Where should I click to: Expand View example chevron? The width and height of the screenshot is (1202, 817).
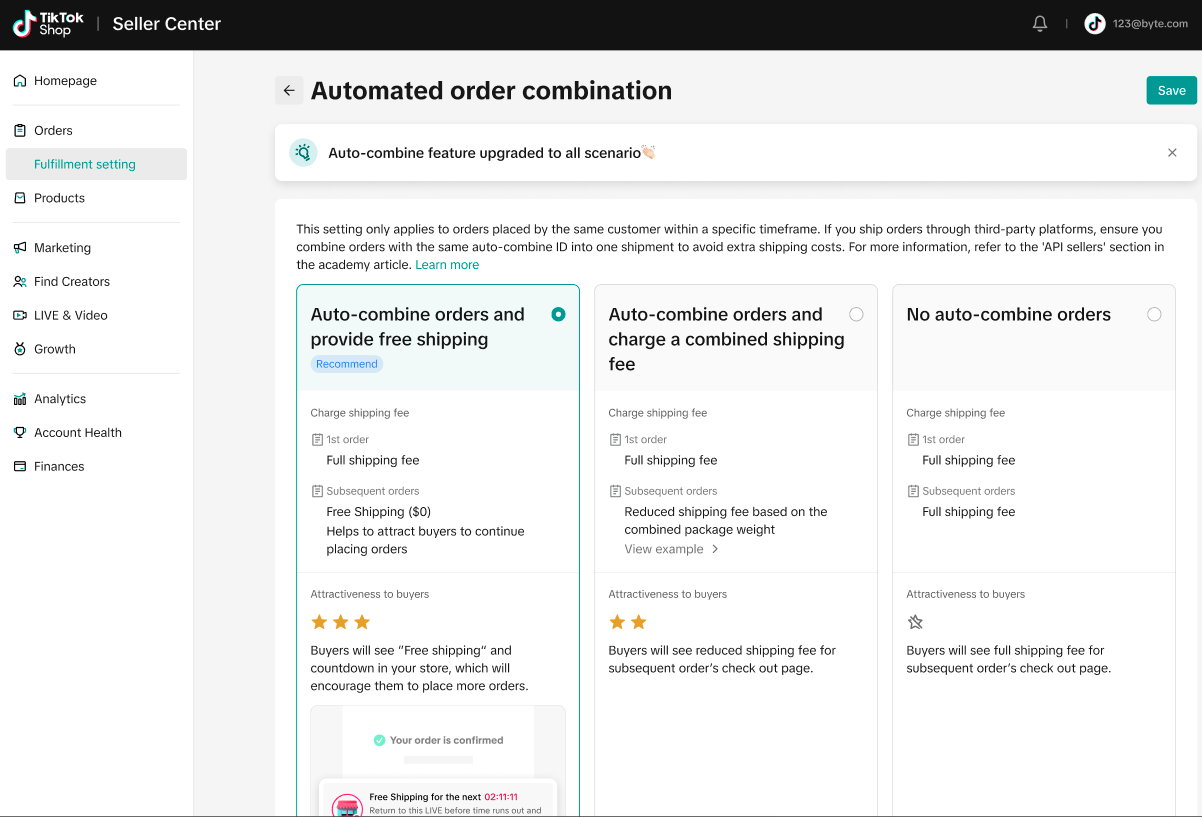point(715,549)
